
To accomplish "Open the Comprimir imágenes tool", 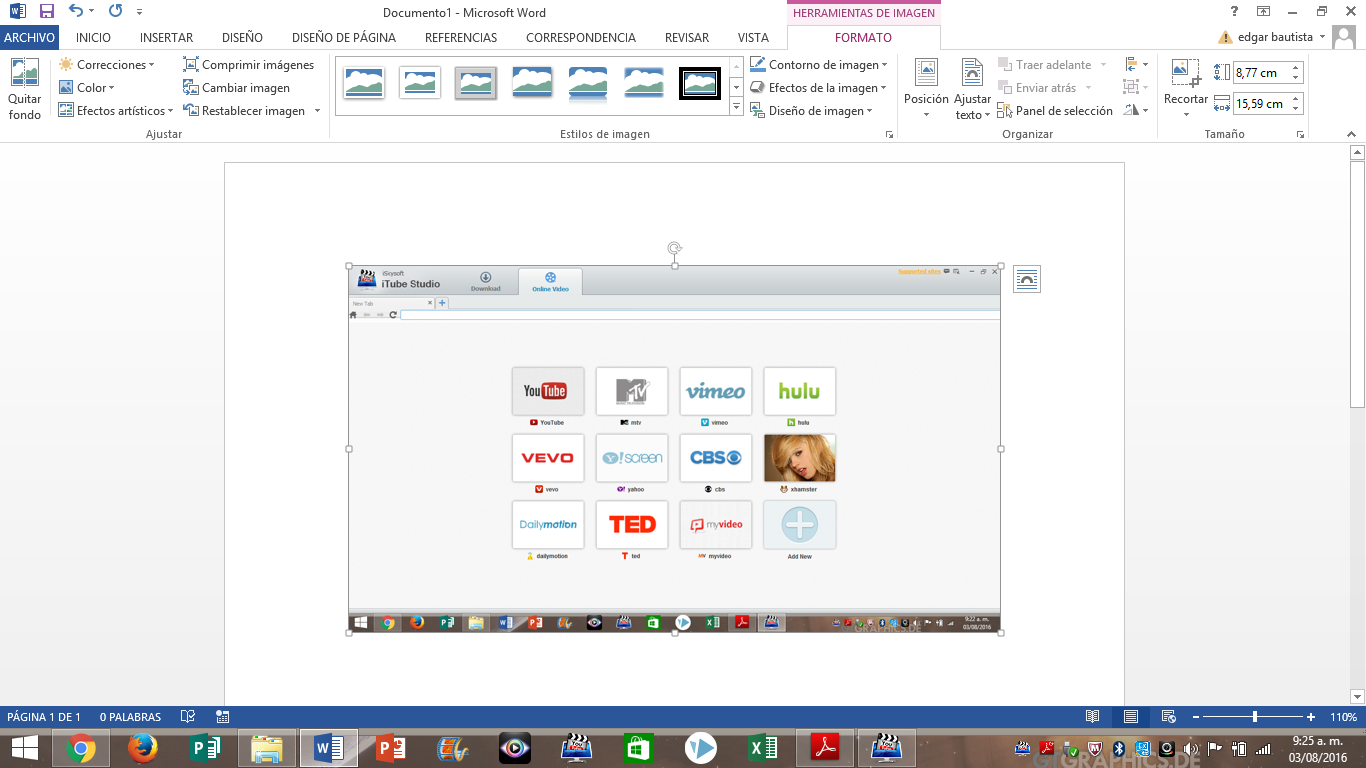I will (248, 65).
